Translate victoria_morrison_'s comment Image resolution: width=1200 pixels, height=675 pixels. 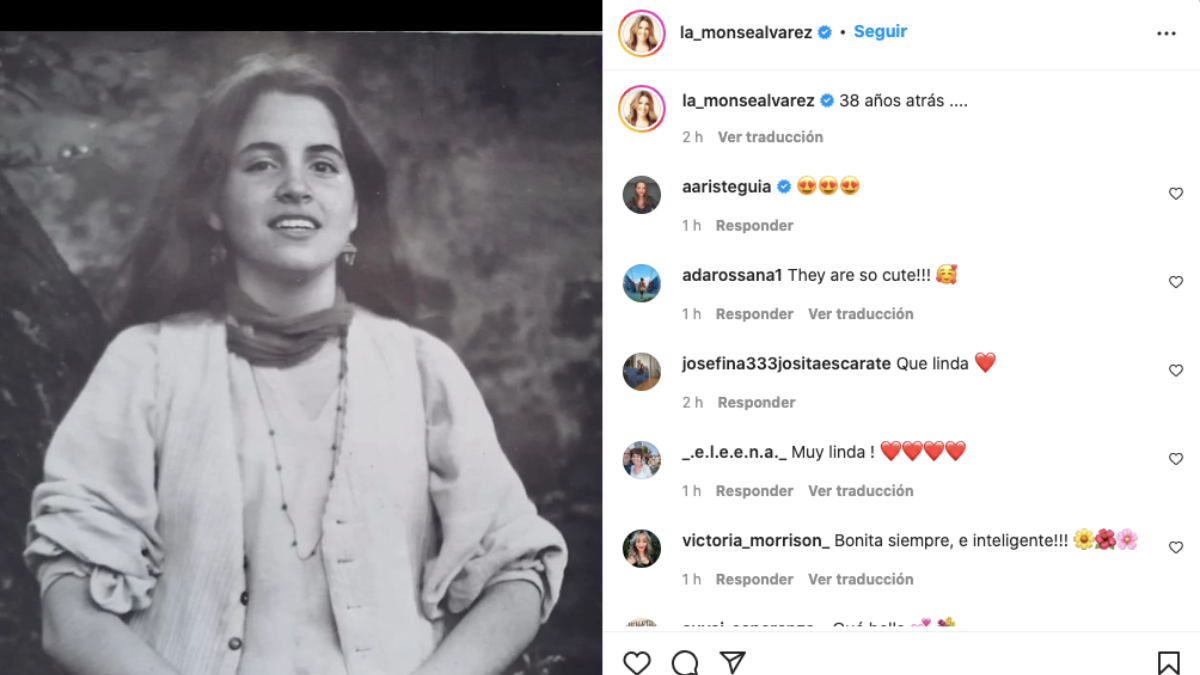tap(860, 579)
